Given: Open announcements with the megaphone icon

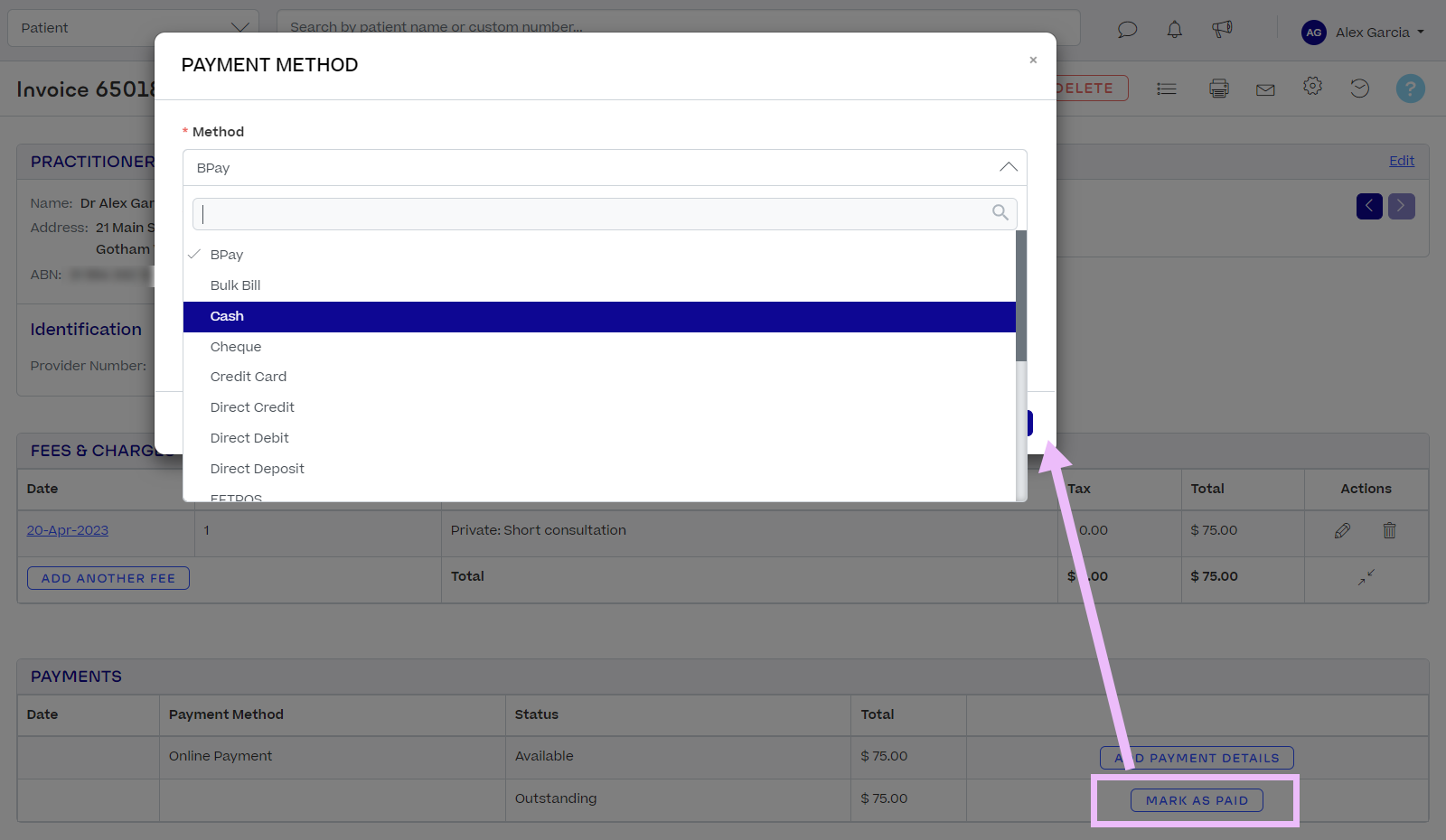Looking at the screenshot, I should pyautogui.click(x=1222, y=30).
